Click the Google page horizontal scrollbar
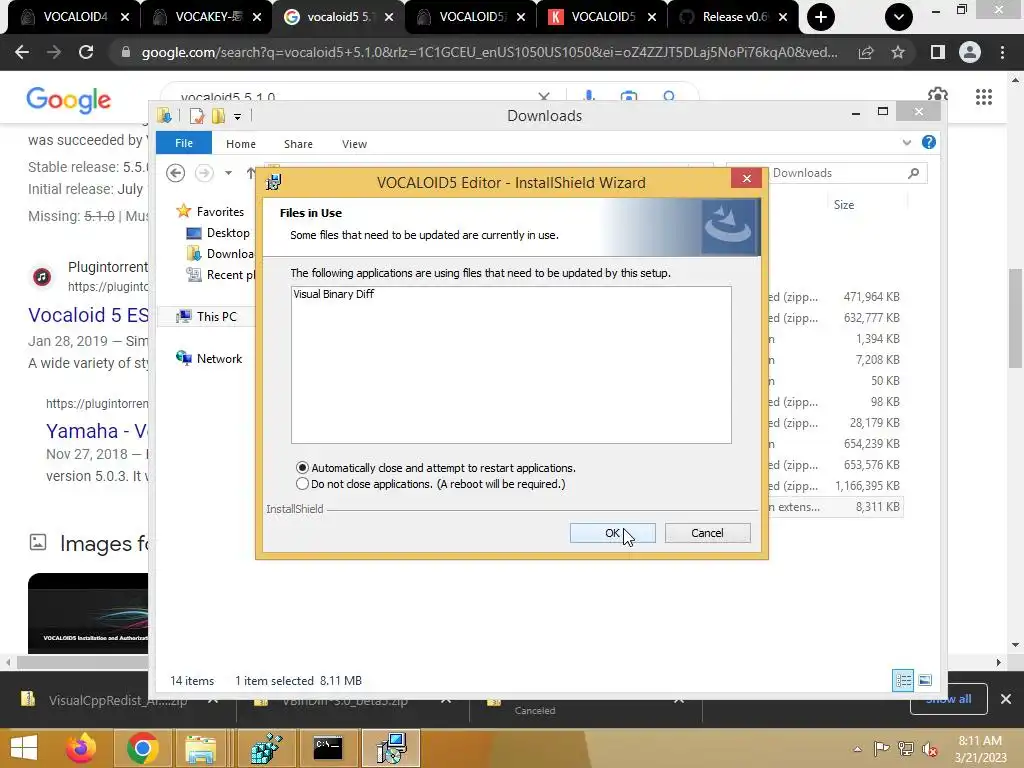The image size is (1024, 768). (x=82, y=662)
